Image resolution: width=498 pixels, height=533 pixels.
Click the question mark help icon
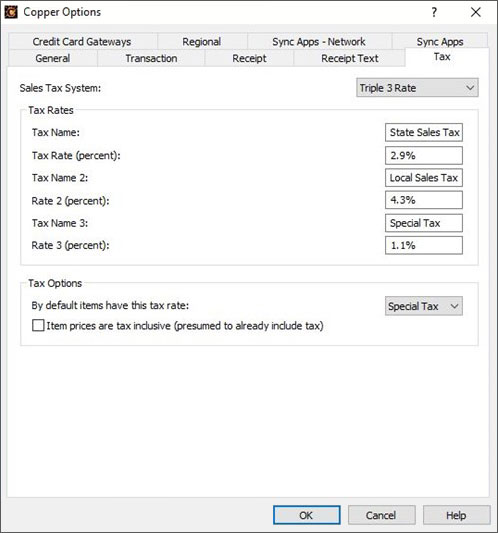point(434,13)
